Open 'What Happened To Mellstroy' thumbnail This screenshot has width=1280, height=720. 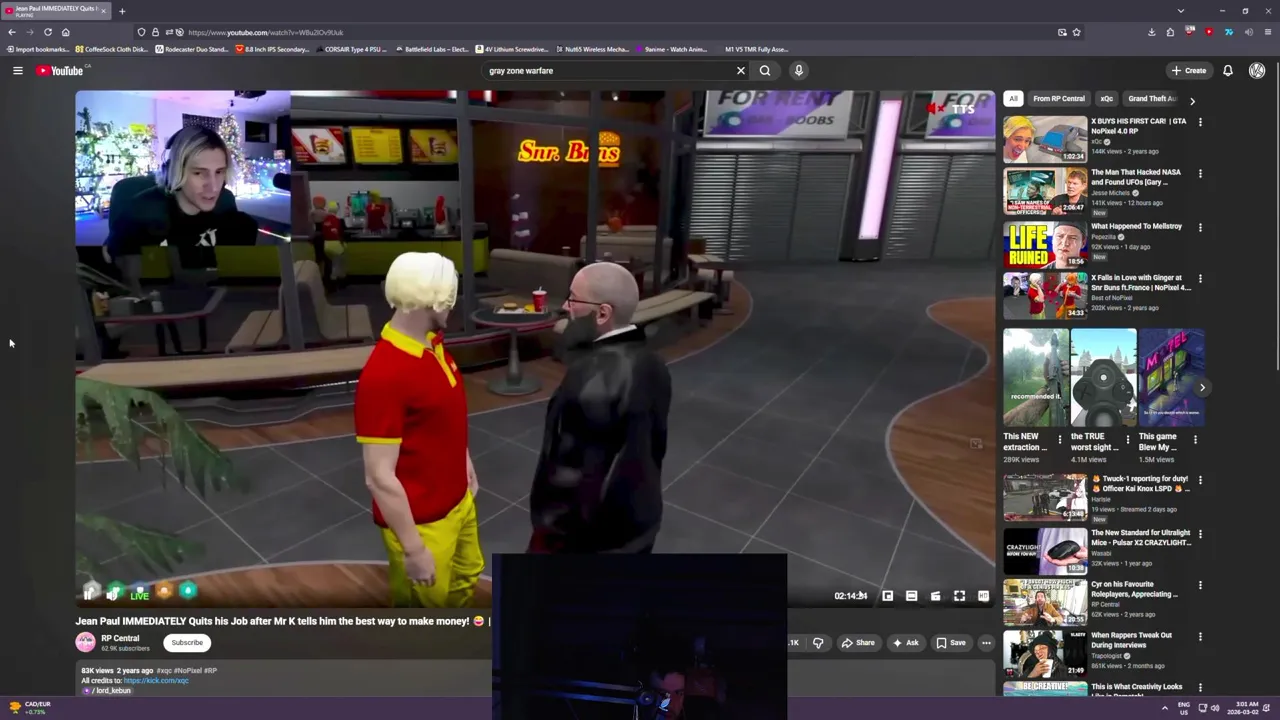tap(1045, 244)
